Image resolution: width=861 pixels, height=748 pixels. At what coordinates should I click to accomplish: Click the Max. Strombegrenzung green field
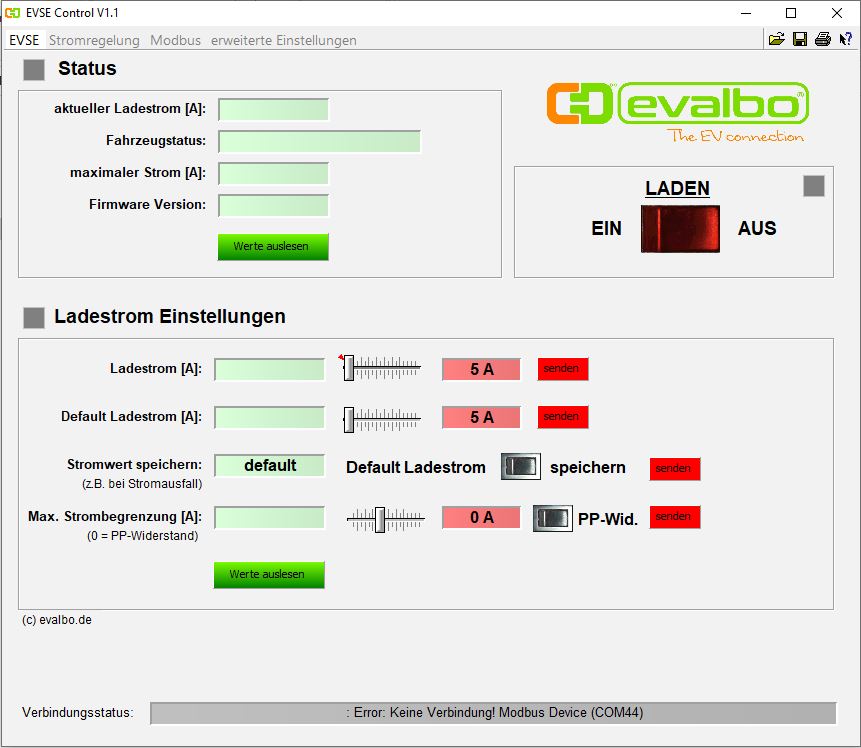[x=269, y=517]
